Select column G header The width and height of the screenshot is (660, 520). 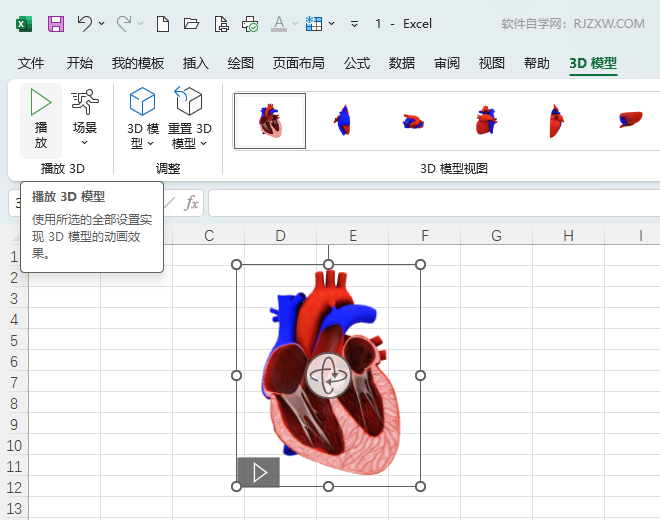coord(497,235)
